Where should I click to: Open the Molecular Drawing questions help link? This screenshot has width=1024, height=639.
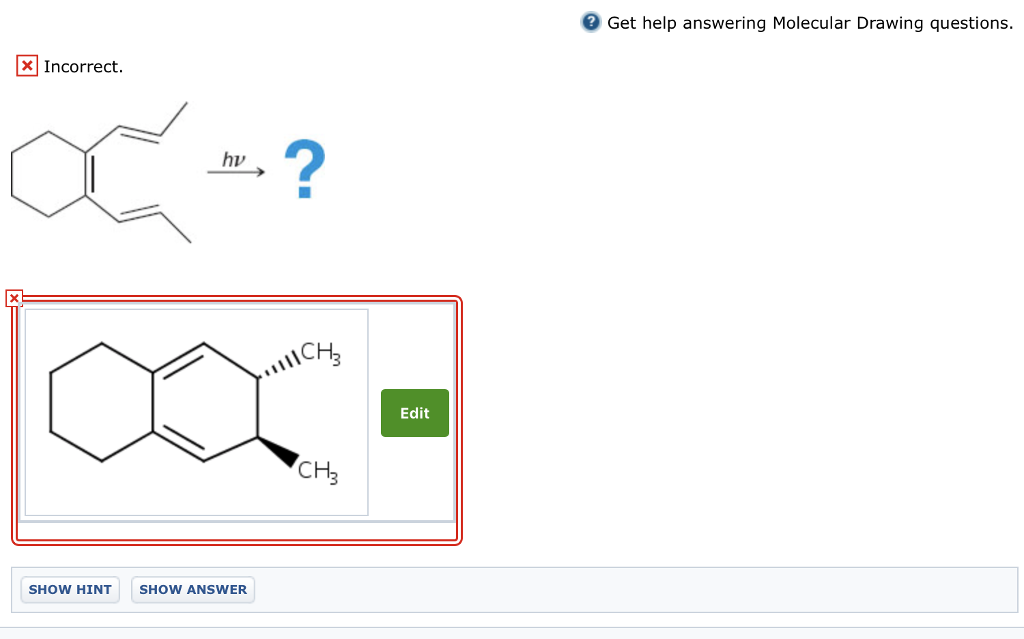click(810, 22)
